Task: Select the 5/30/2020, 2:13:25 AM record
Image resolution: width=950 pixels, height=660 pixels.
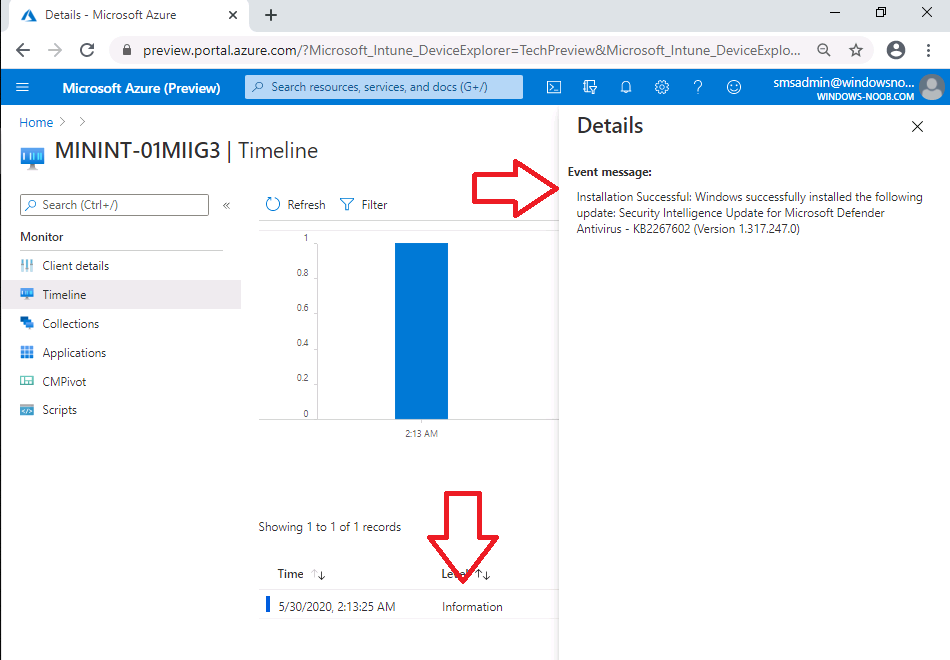Action: tap(337, 607)
